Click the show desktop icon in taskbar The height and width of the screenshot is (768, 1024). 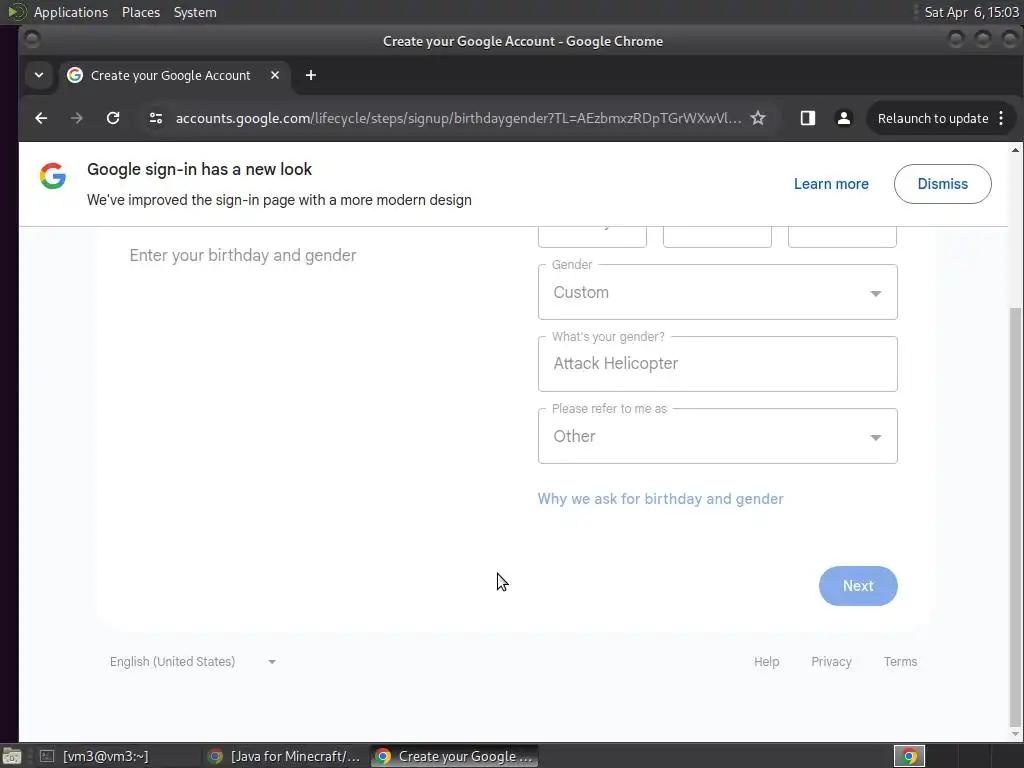click(12, 756)
